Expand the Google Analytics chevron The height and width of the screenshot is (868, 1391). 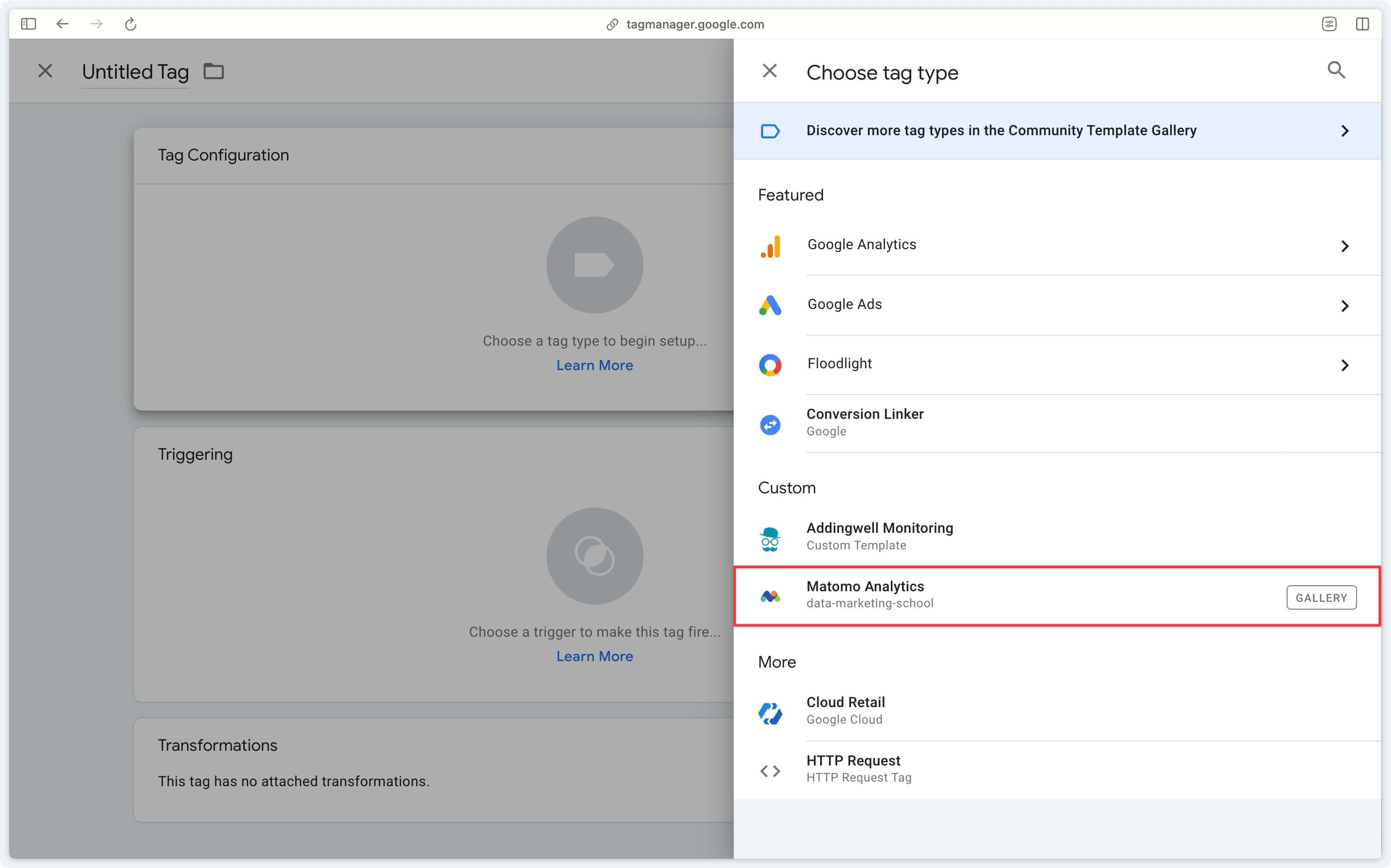[1345, 246]
